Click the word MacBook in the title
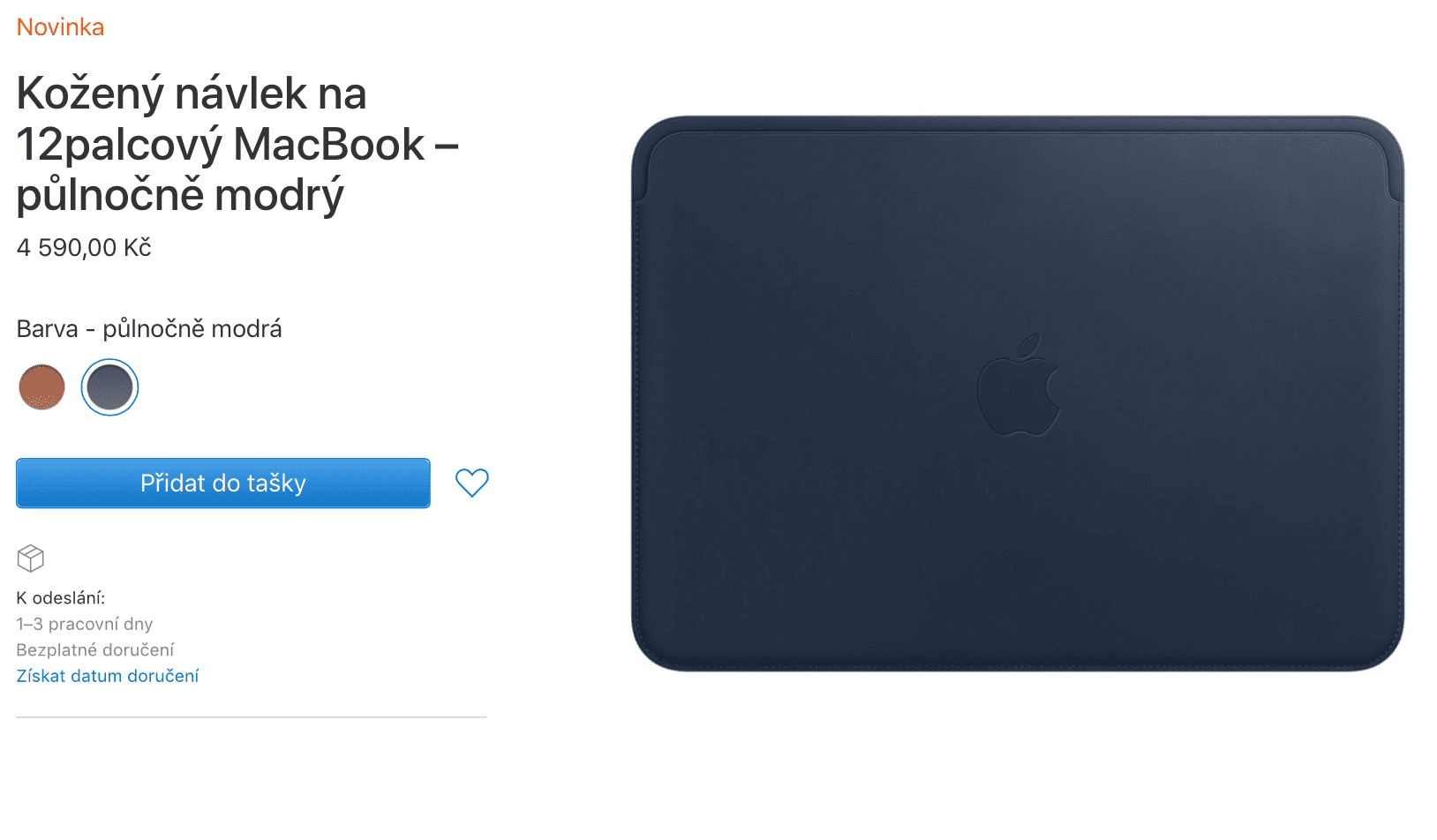This screenshot has height=840, width=1437. [329, 145]
